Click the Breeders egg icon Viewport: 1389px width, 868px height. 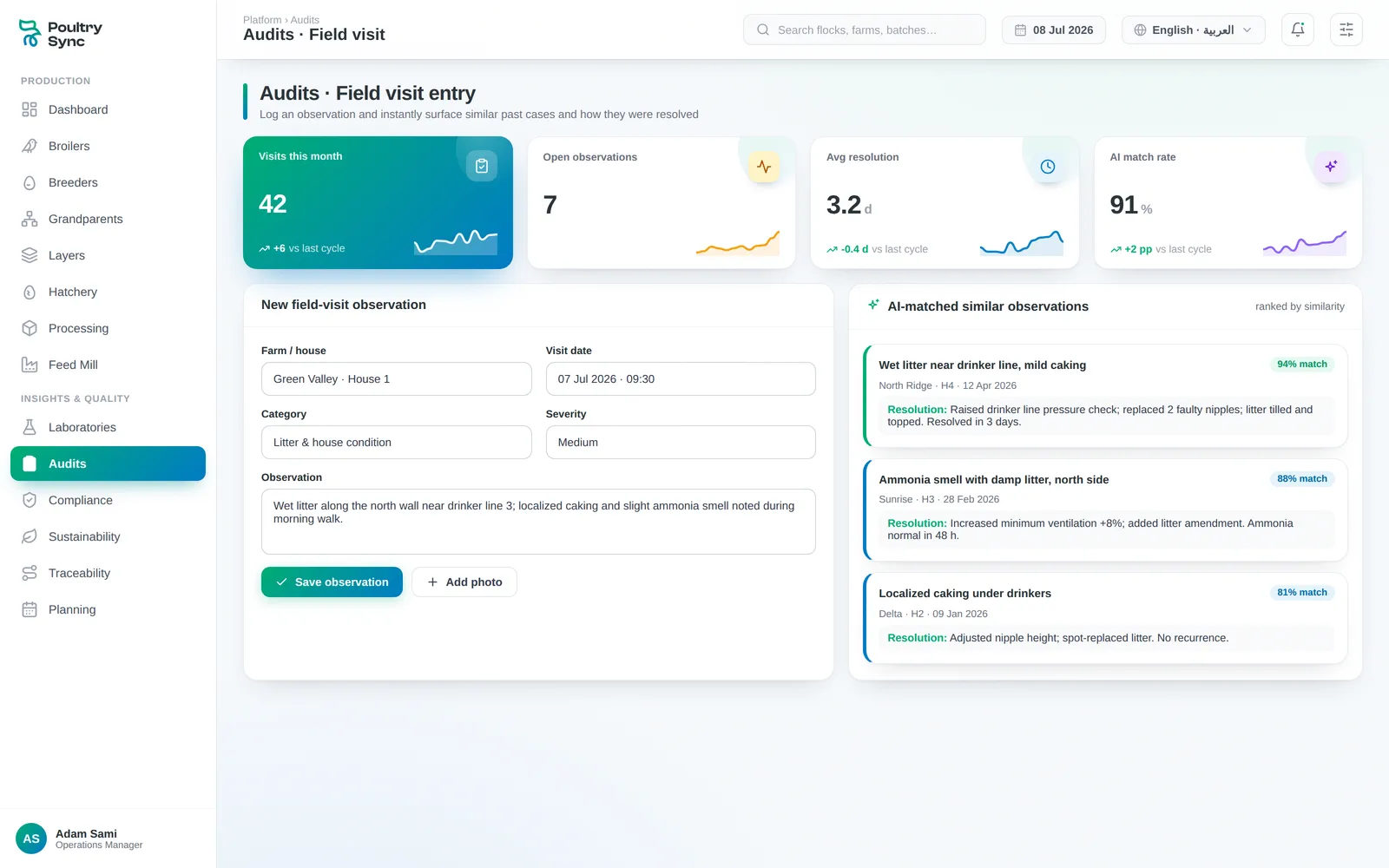[x=30, y=182]
